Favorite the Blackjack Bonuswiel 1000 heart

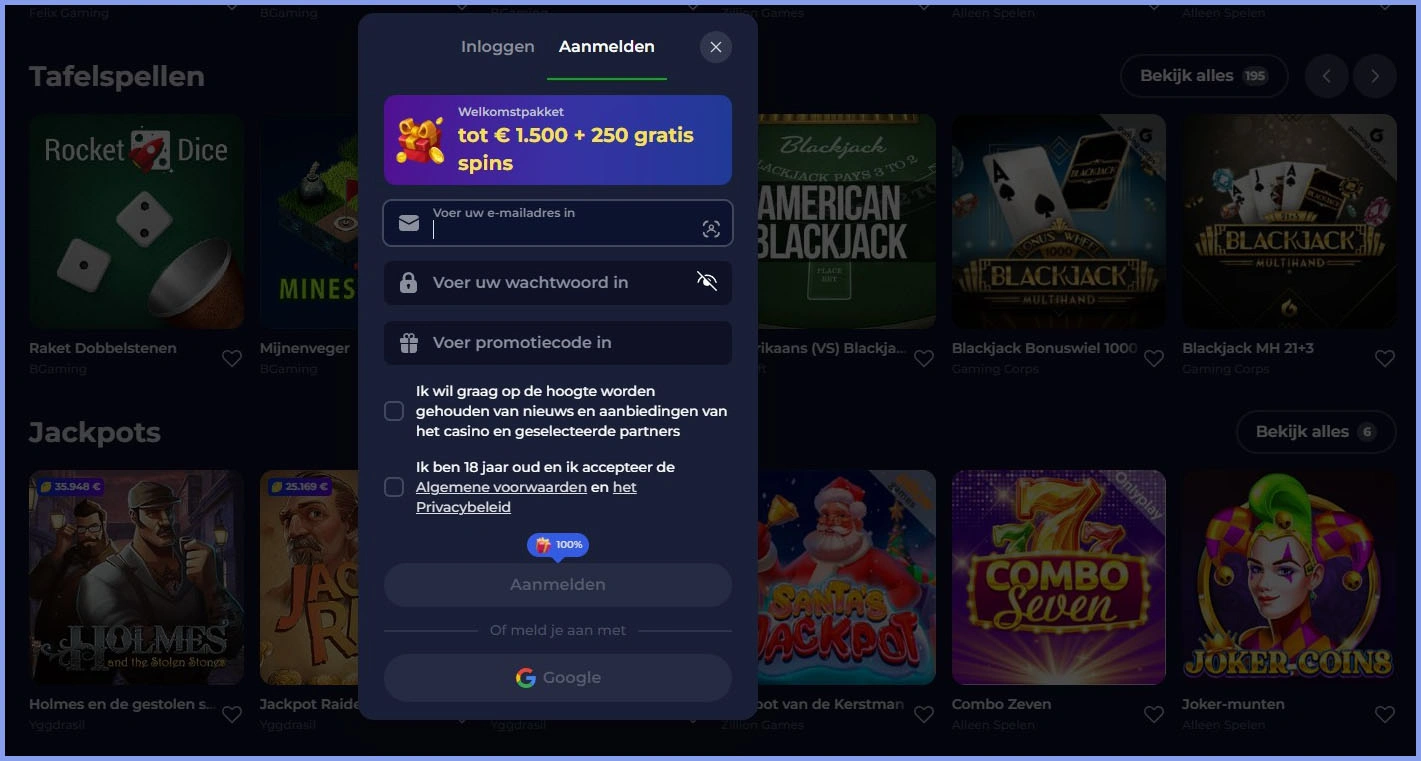[1154, 358]
